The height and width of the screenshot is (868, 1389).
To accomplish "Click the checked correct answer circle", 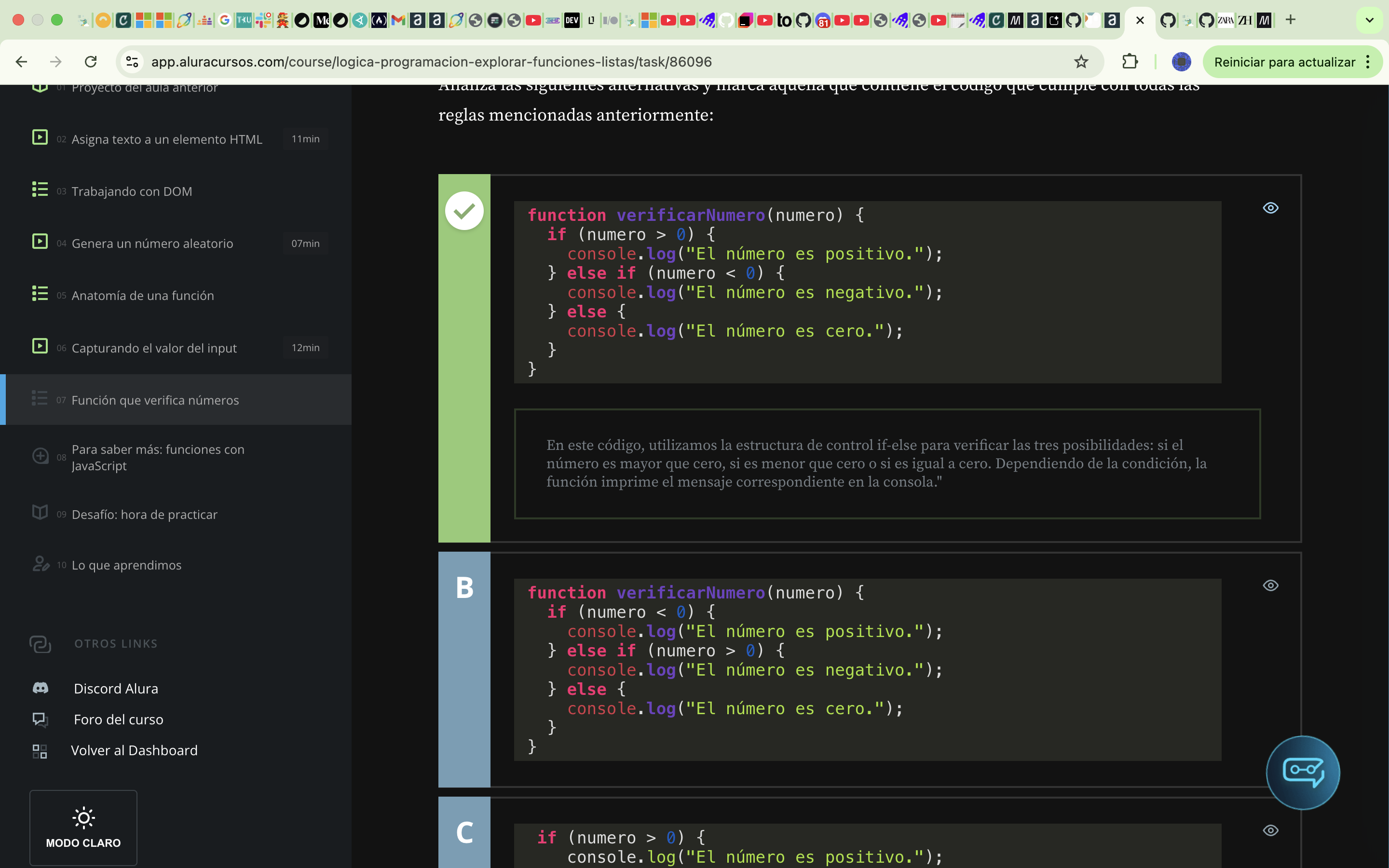I will 464,211.
